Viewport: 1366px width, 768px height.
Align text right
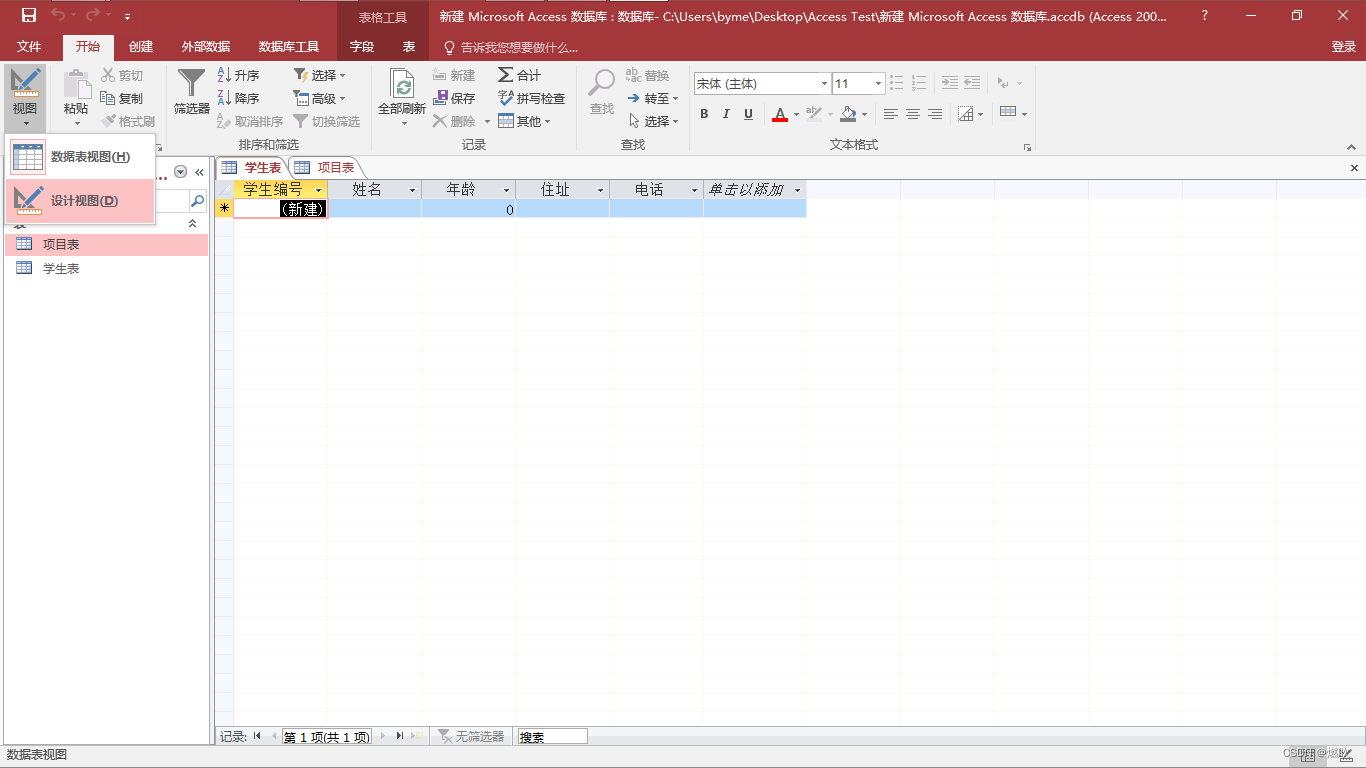click(934, 114)
